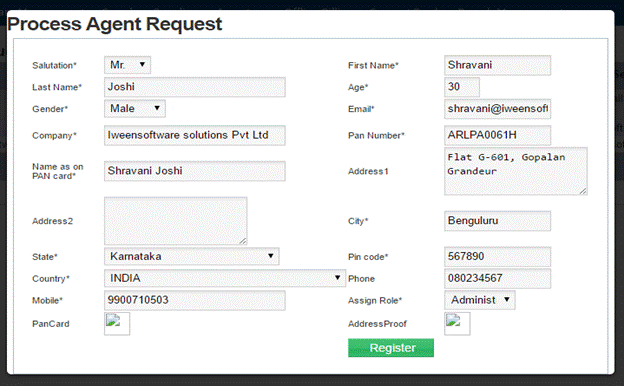Screen dimensions: 624x386
Task: Click the Email input field
Action: (497, 109)
